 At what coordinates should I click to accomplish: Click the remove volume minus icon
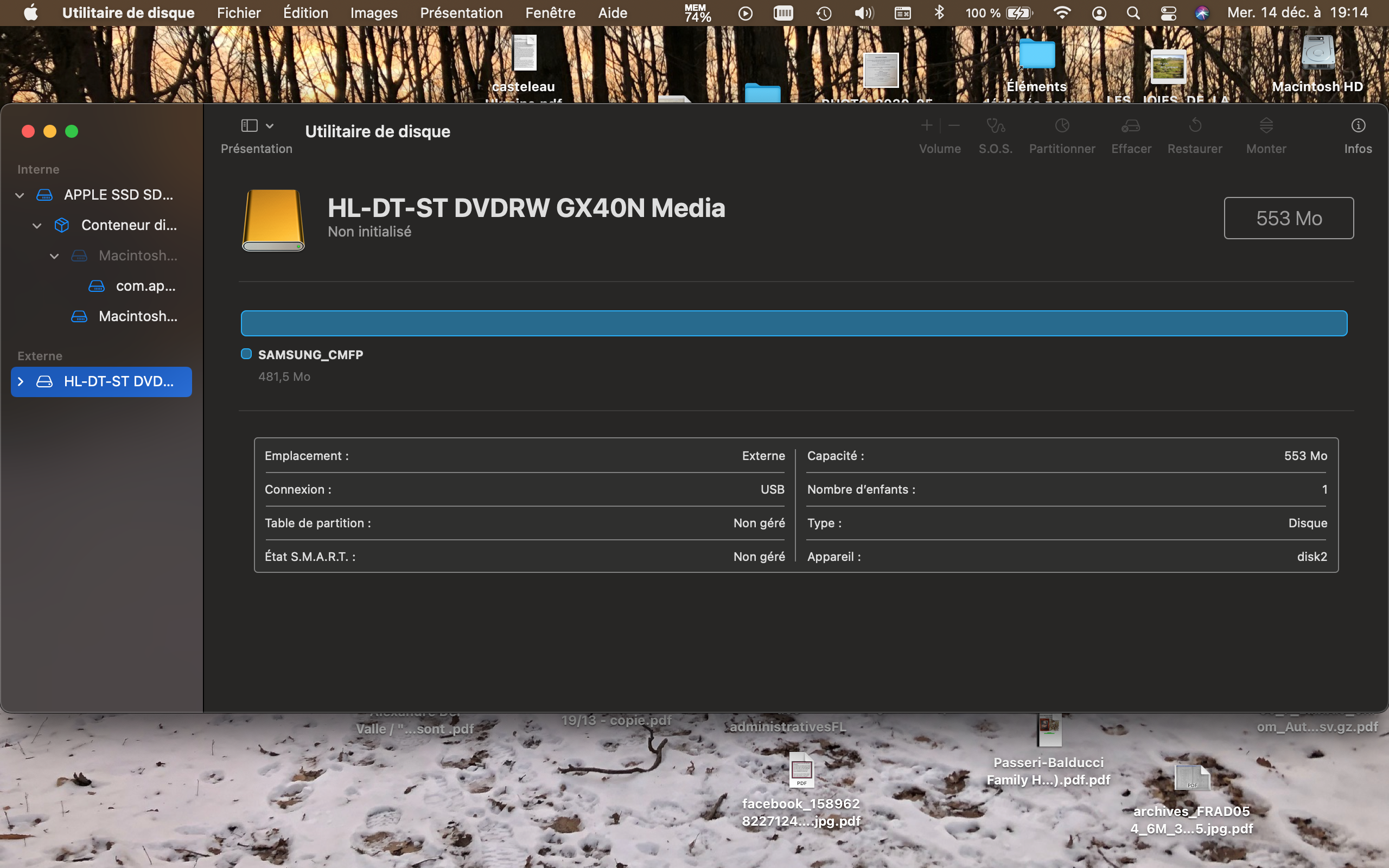point(954,126)
